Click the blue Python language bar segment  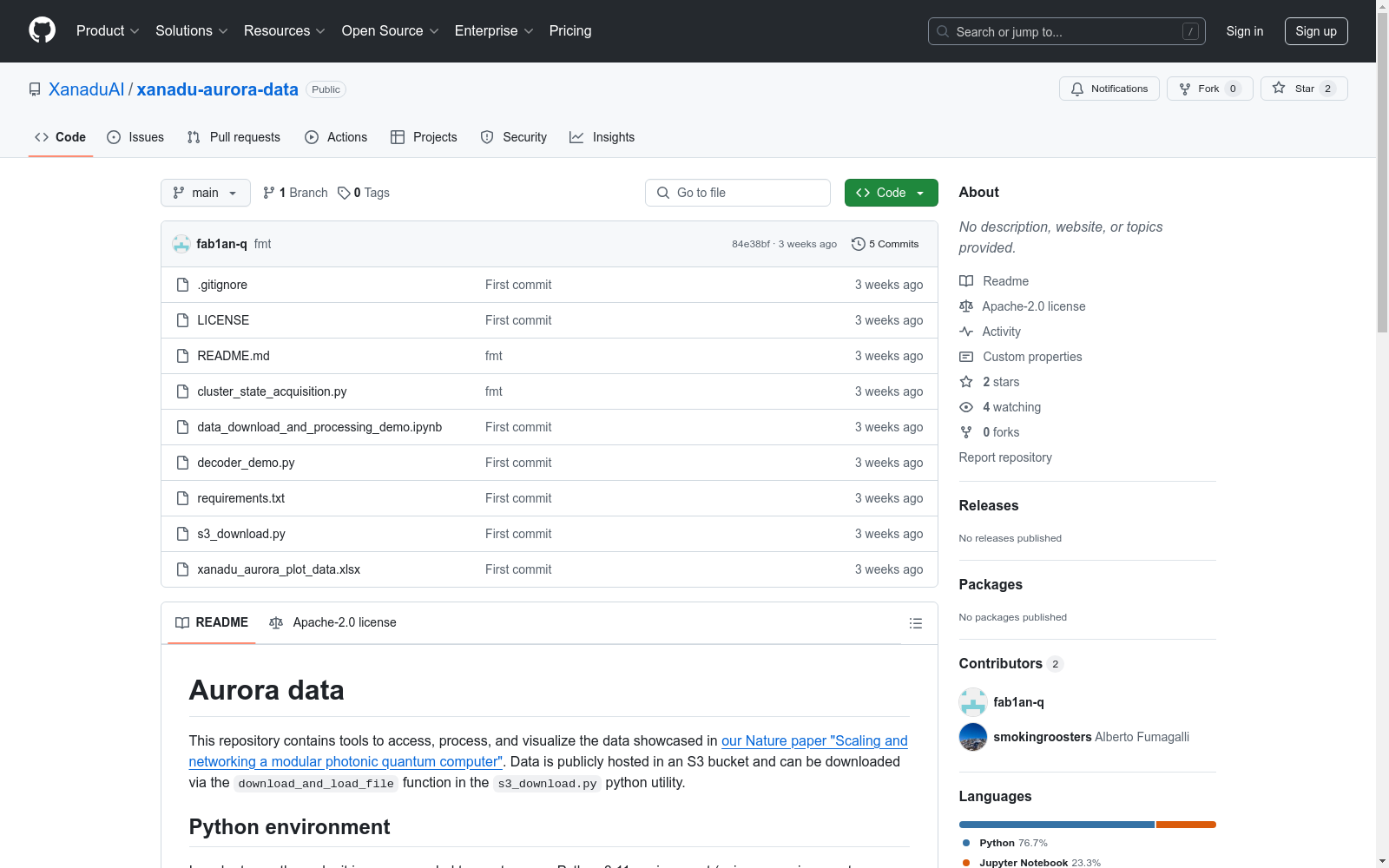(1057, 825)
